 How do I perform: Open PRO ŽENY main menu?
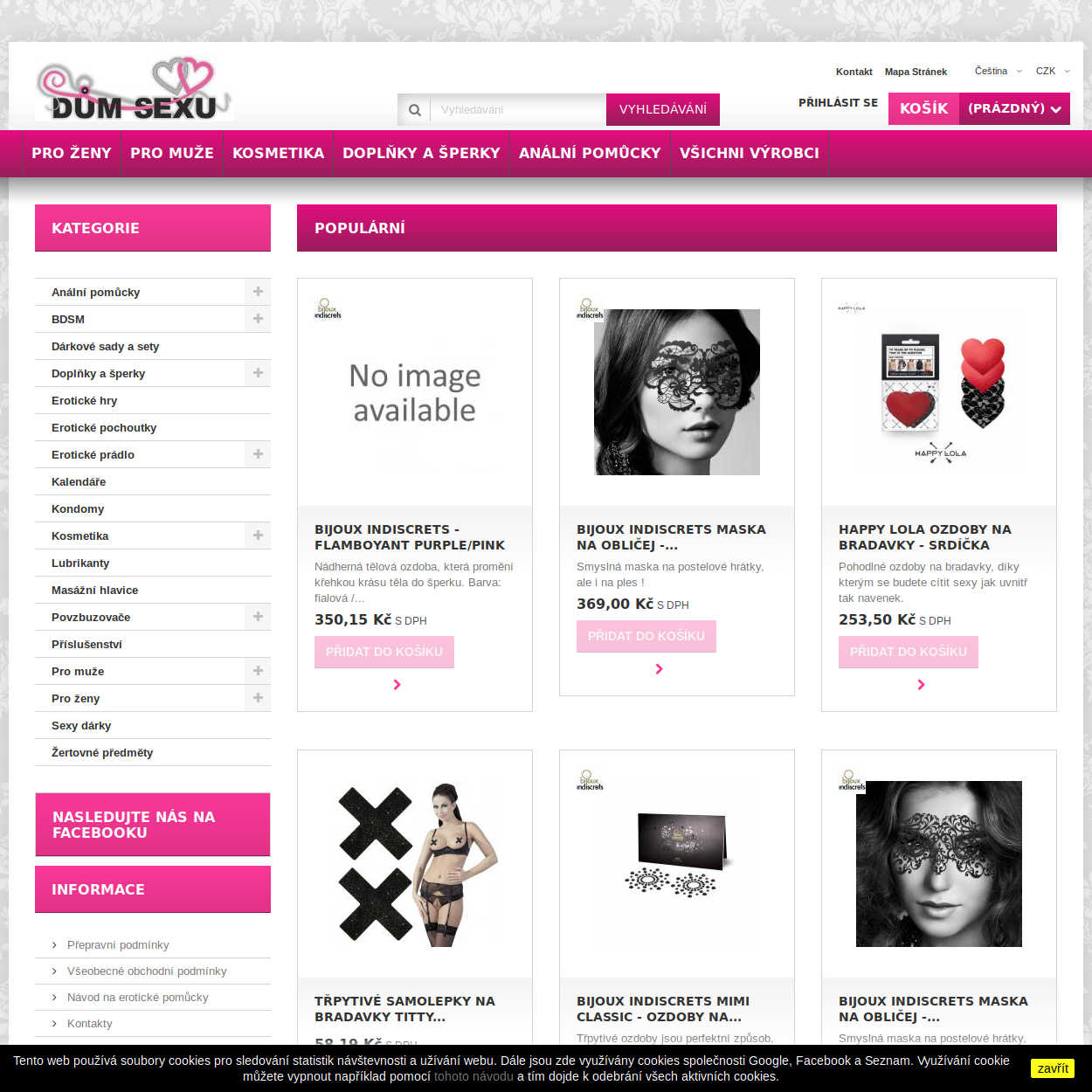tap(72, 153)
